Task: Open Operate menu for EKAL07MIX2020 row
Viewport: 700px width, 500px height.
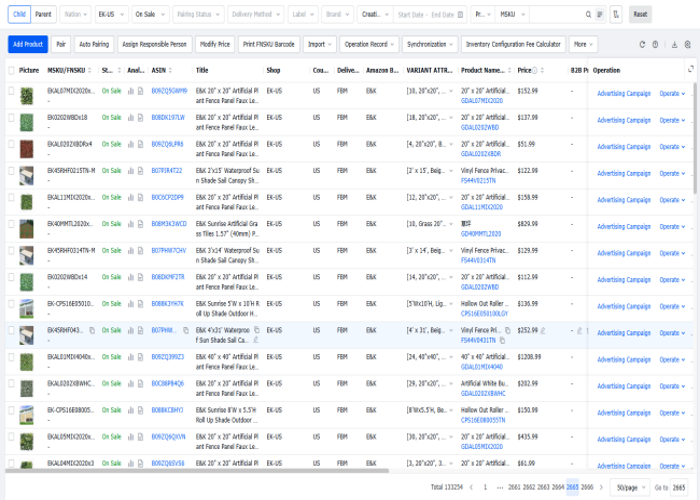Action: [x=672, y=94]
